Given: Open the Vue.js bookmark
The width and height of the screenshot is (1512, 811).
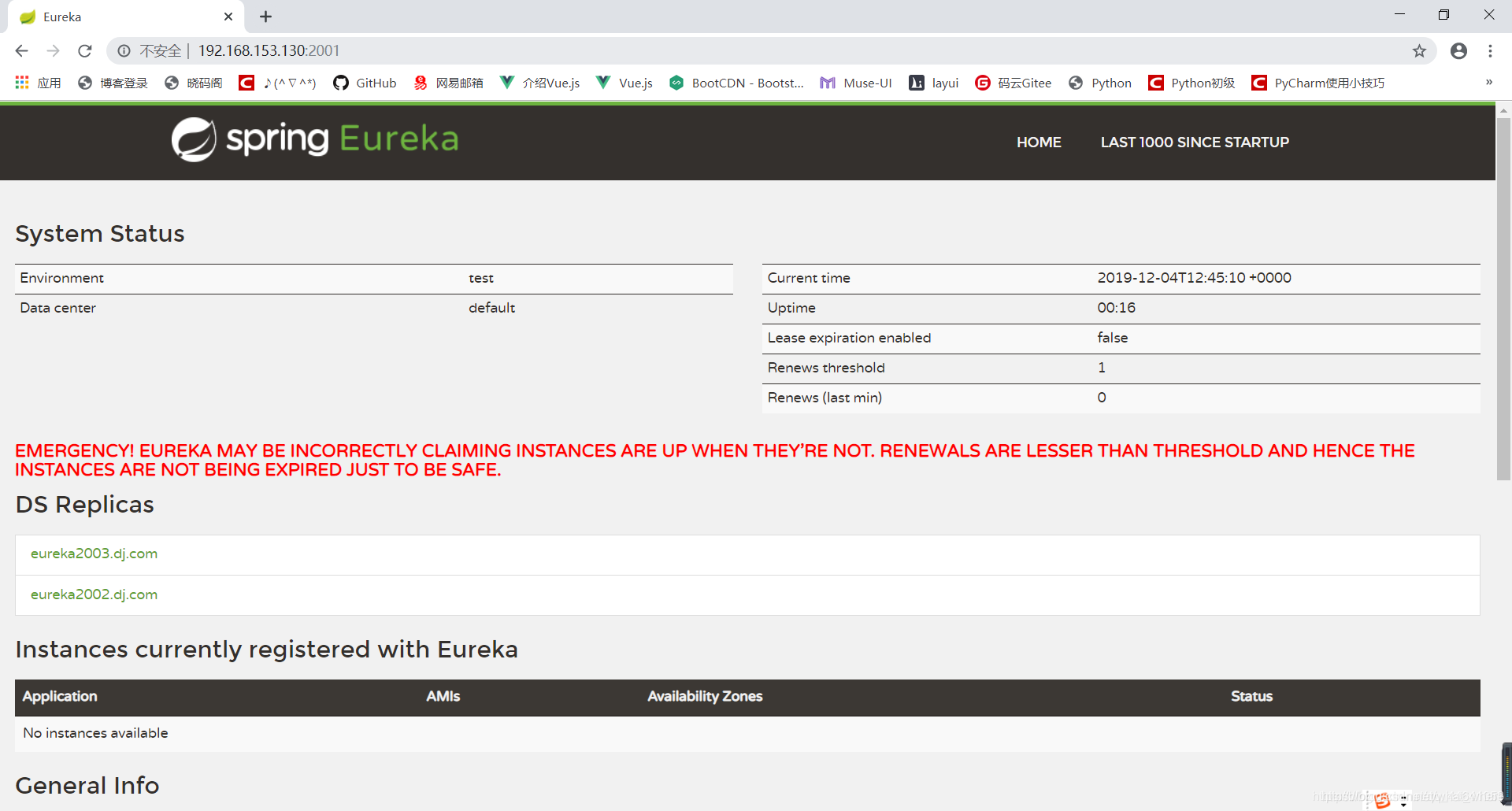Looking at the screenshot, I should click(x=624, y=83).
